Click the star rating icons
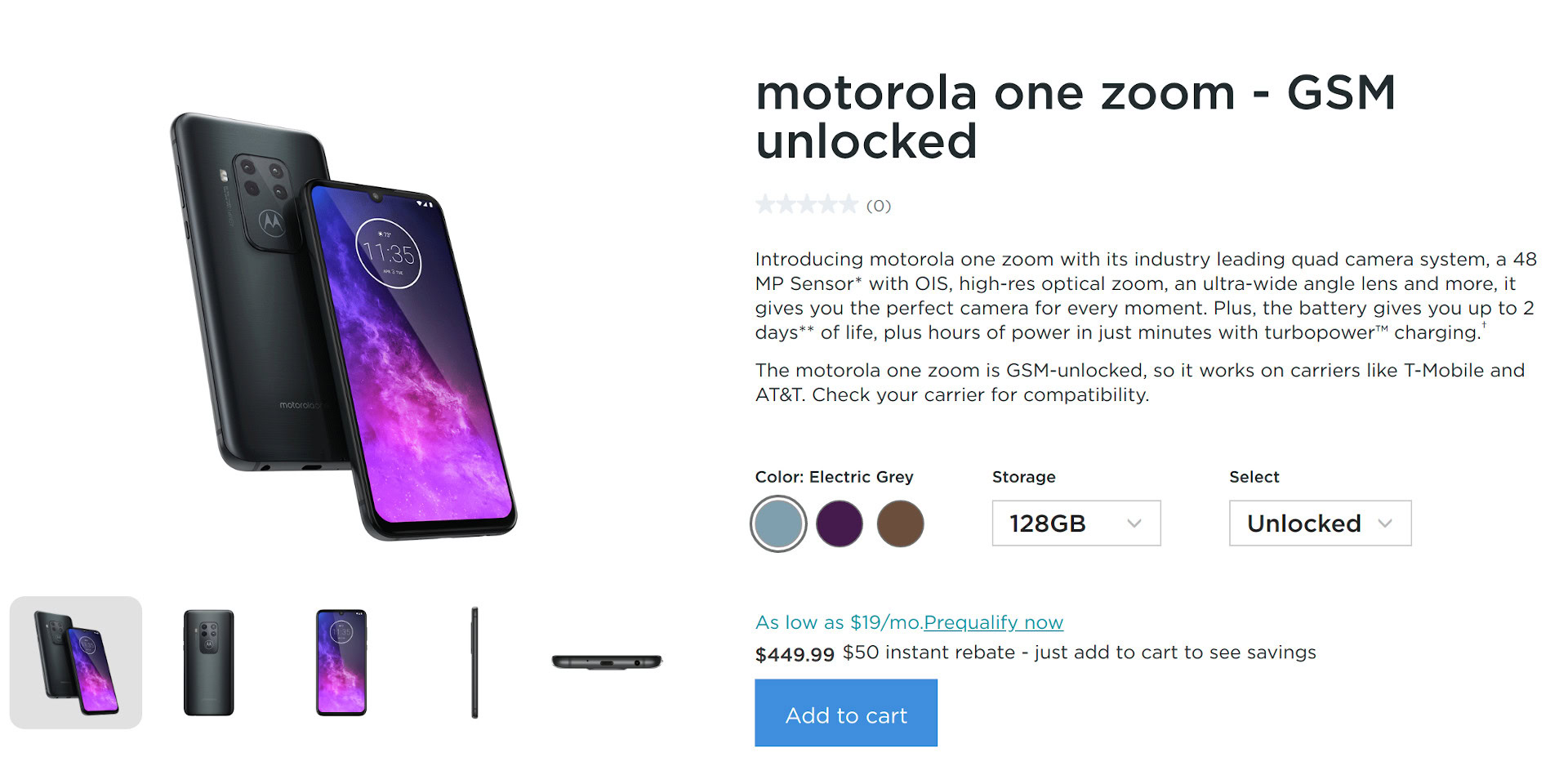Screen dimensions: 1568x784 point(806,205)
